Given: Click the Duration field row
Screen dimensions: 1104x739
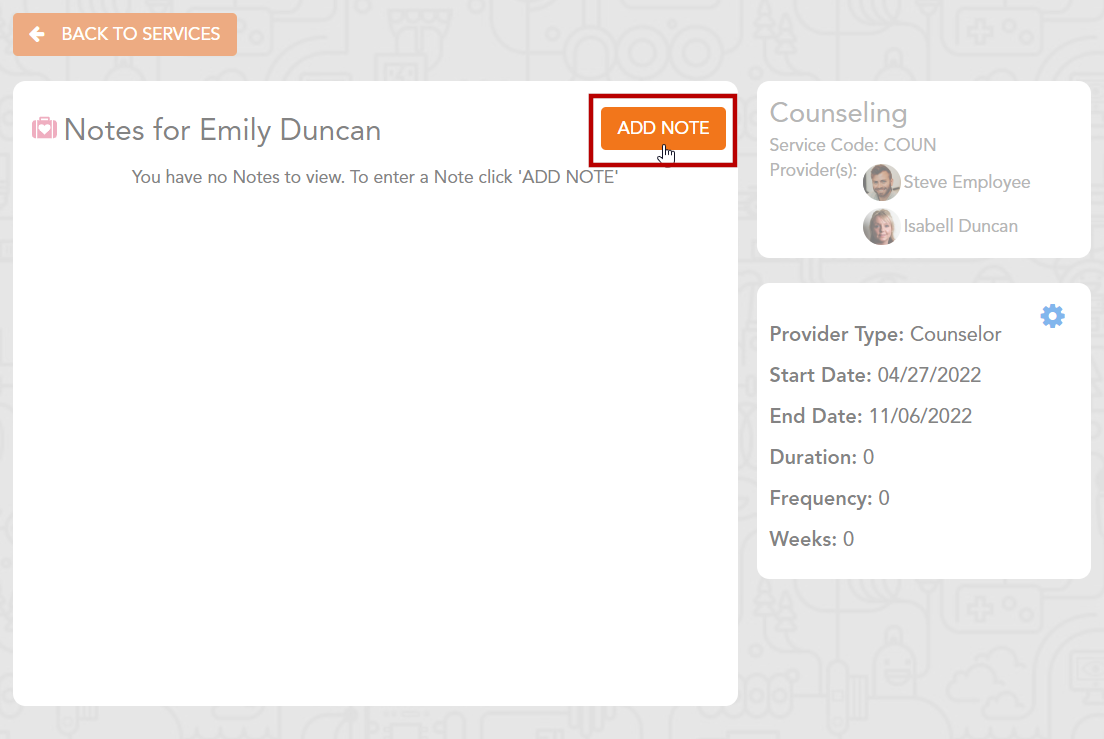Looking at the screenshot, I should (x=821, y=457).
